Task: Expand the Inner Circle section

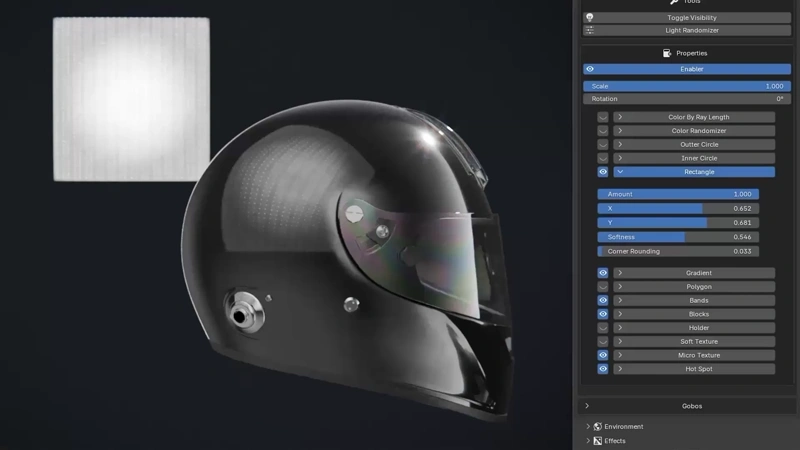Action: 620,159
